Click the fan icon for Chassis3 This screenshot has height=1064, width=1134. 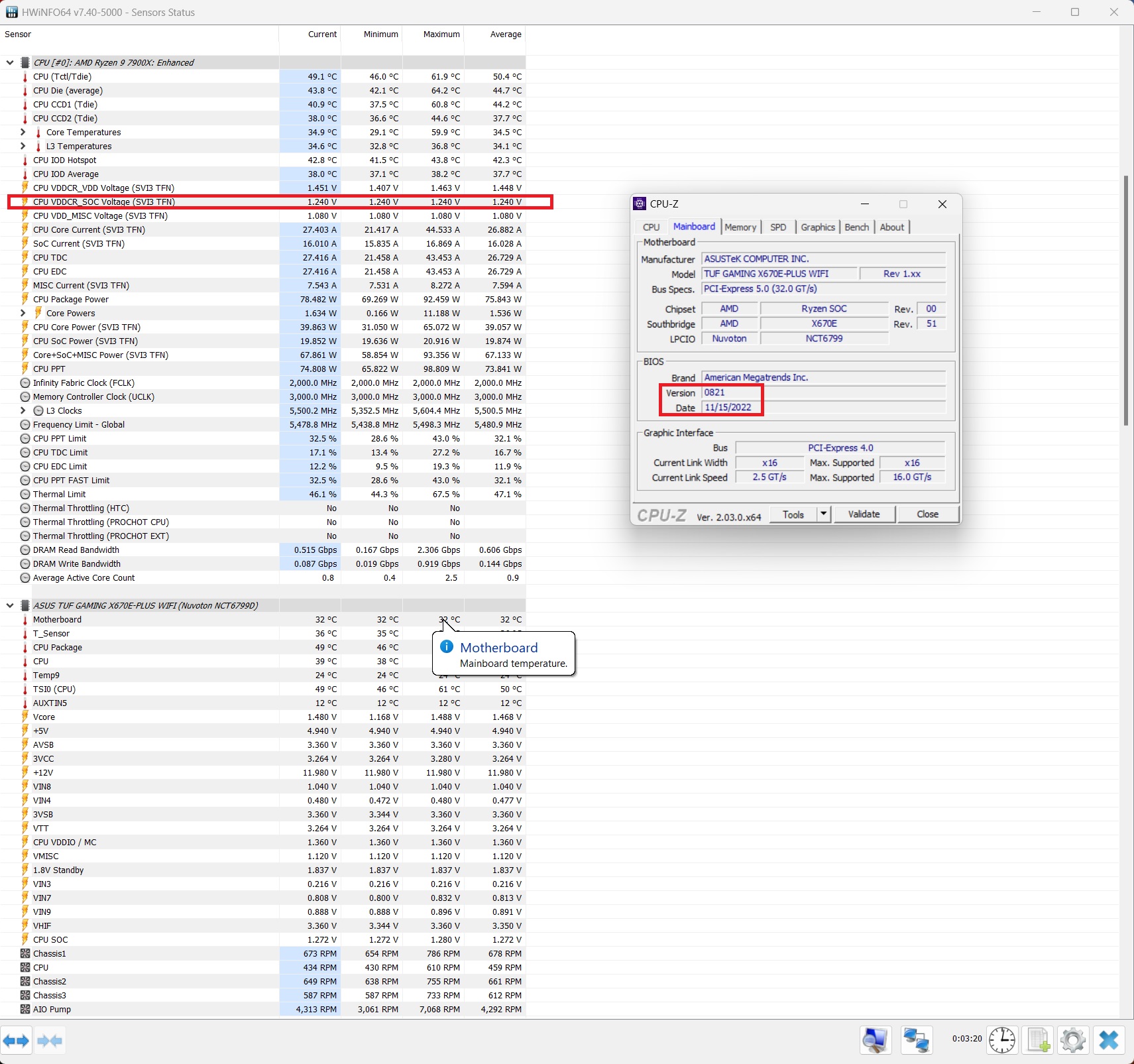pyautogui.click(x=25, y=995)
